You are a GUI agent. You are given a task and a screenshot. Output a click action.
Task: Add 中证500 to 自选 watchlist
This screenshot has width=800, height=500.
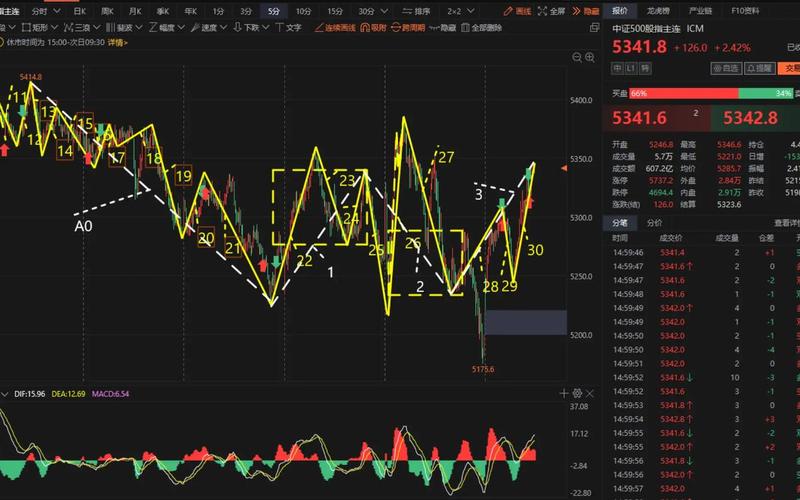[x=728, y=68]
